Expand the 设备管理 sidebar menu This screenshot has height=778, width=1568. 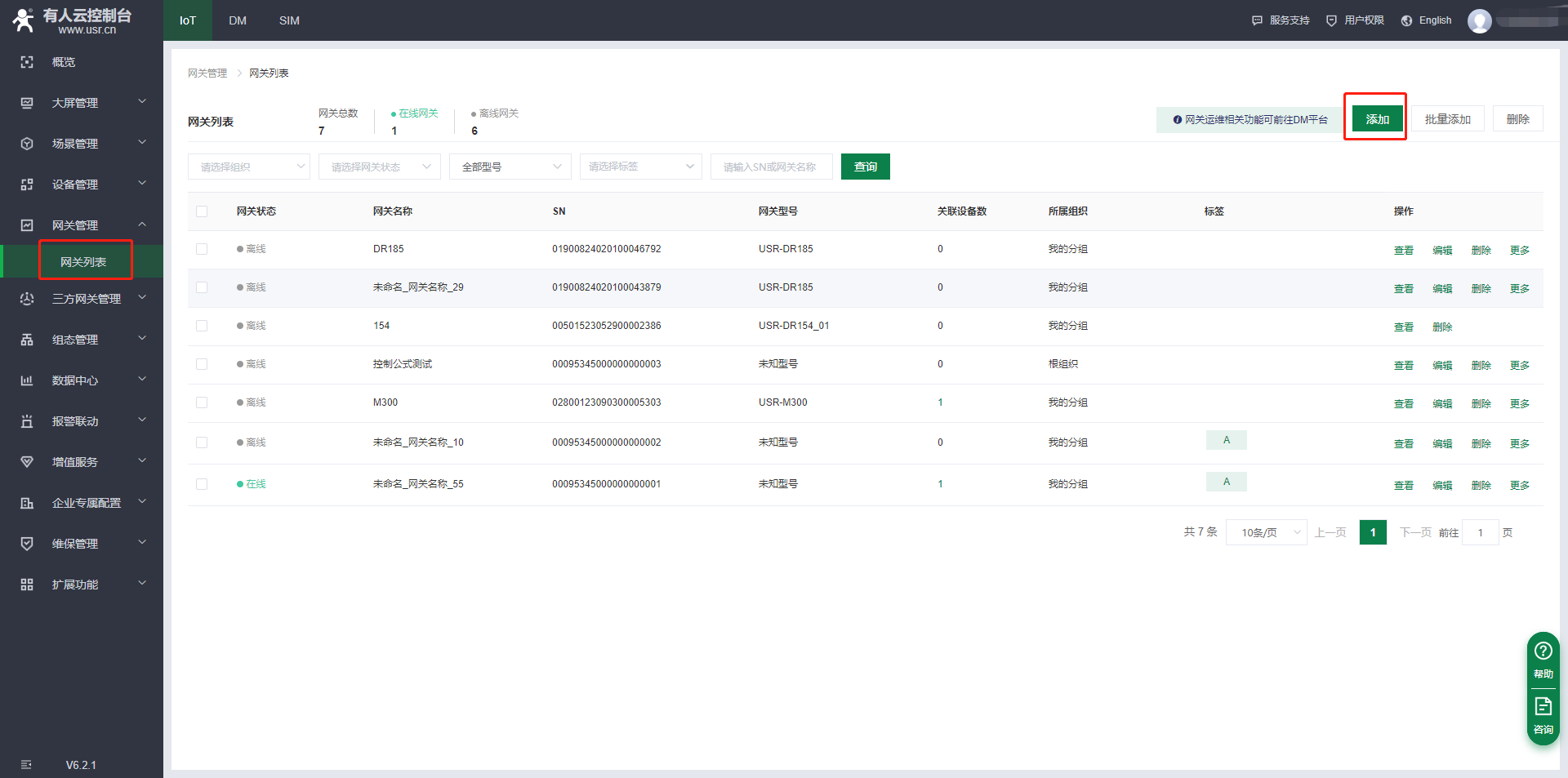point(82,184)
